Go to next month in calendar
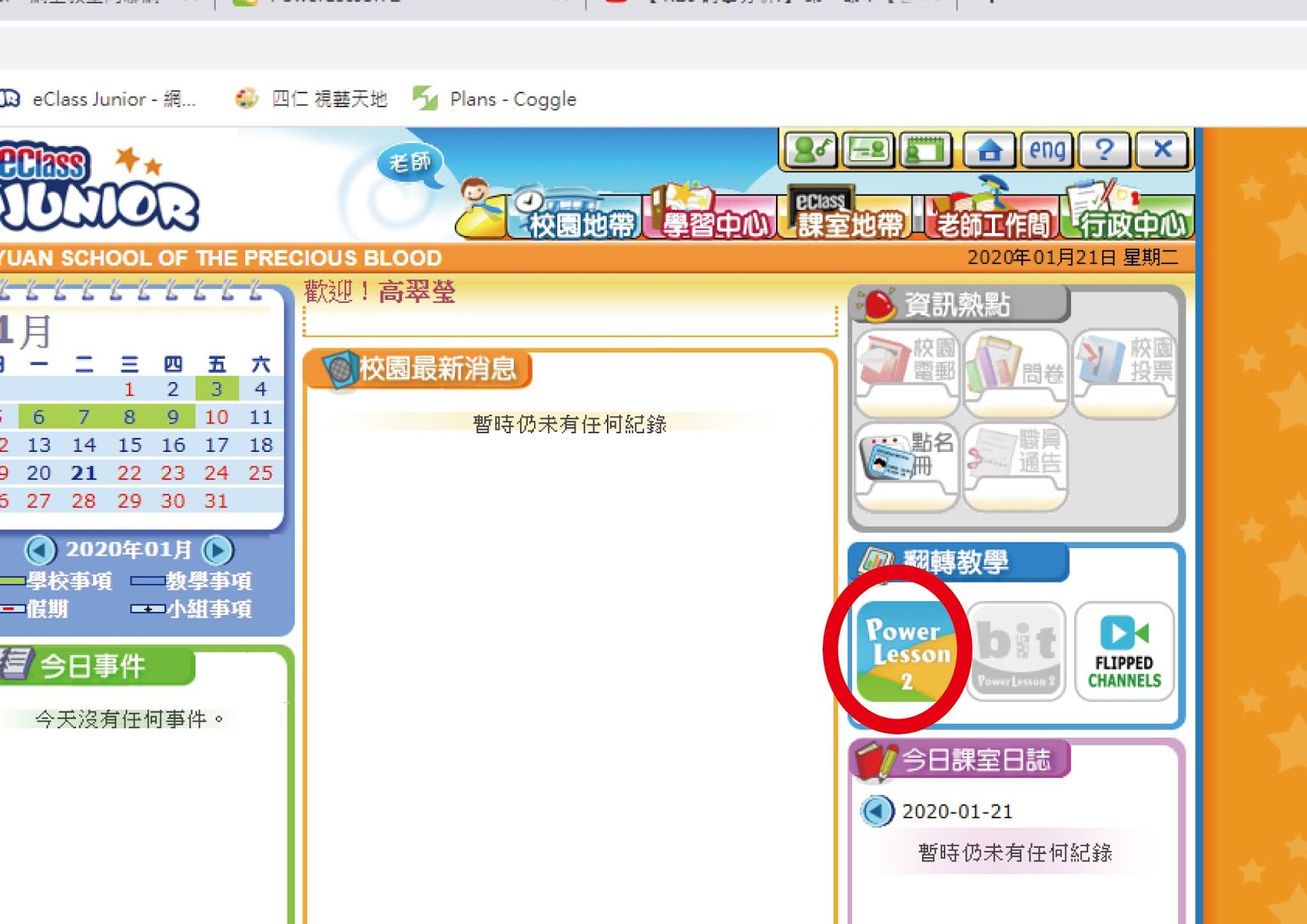Screen dimensions: 1307x924 click(217, 550)
